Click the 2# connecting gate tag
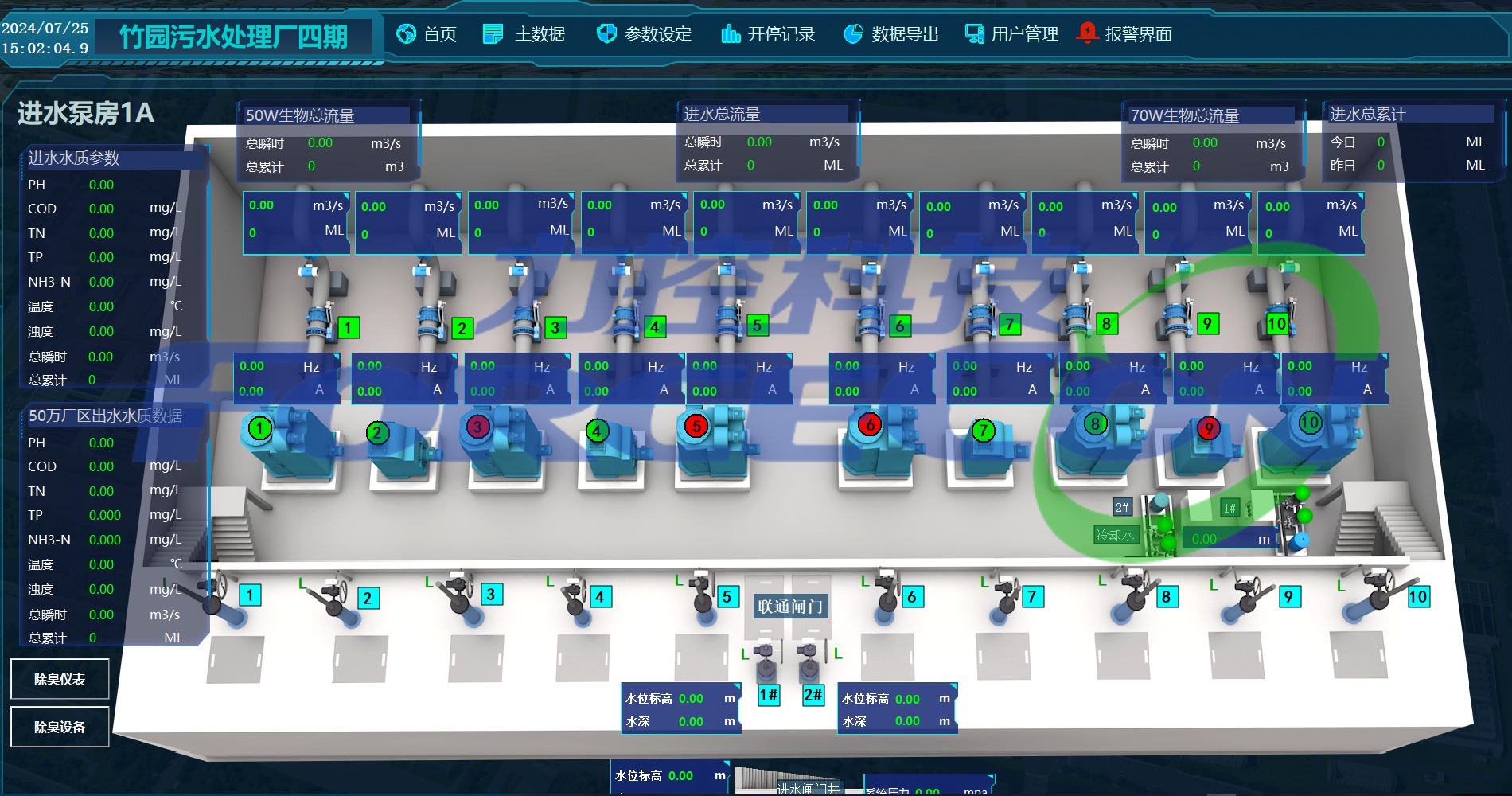The image size is (1512, 796). tap(813, 695)
